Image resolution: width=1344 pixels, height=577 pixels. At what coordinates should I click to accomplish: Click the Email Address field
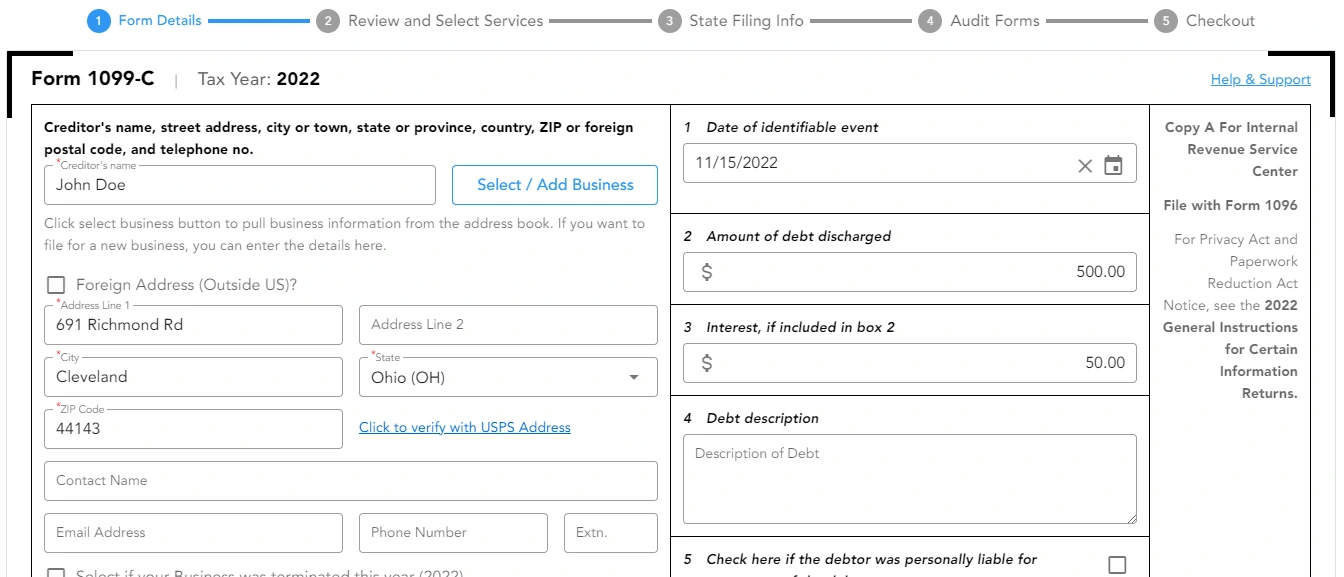(193, 533)
